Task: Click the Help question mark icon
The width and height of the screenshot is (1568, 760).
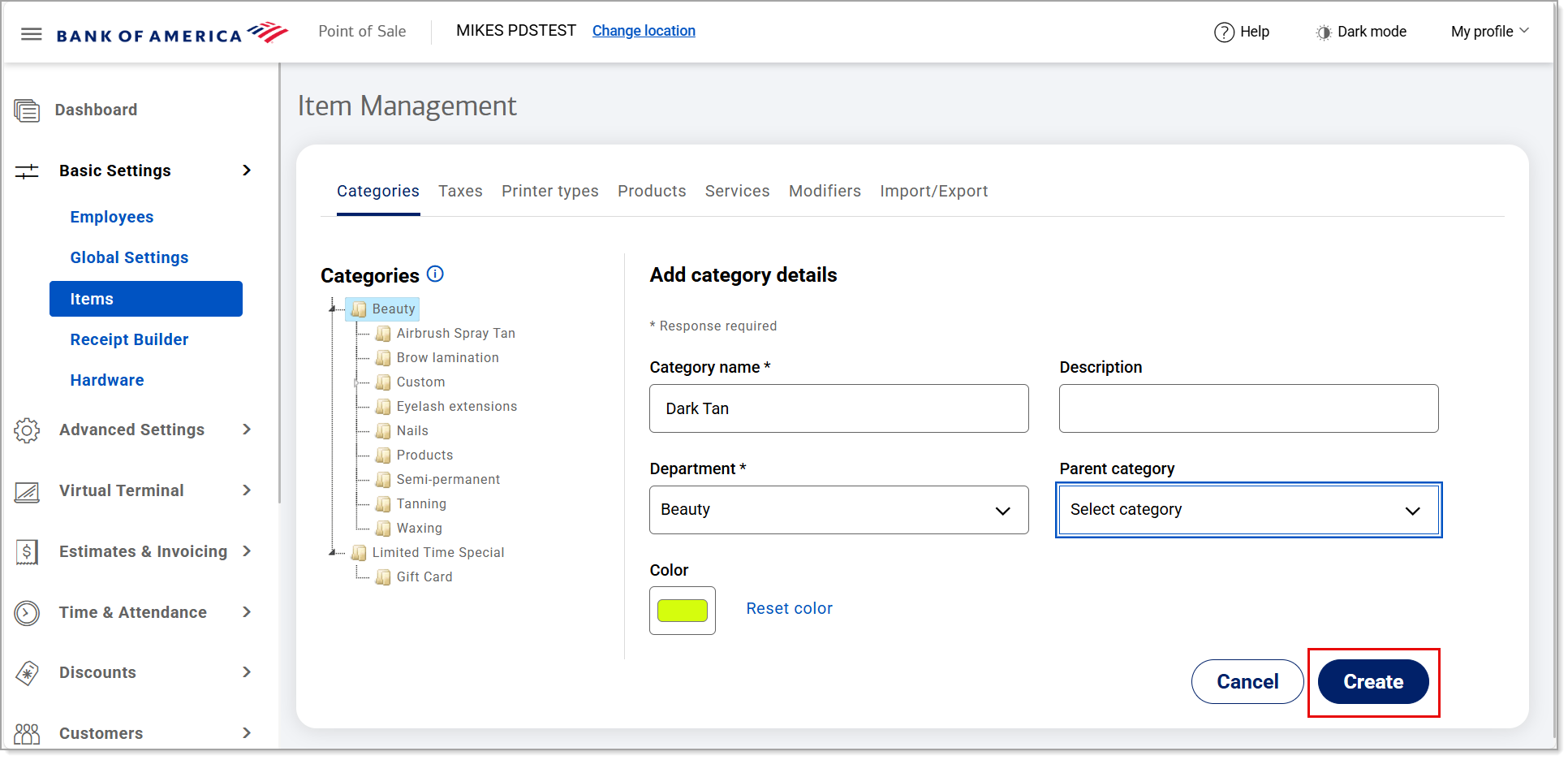Action: tap(1224, 32)
